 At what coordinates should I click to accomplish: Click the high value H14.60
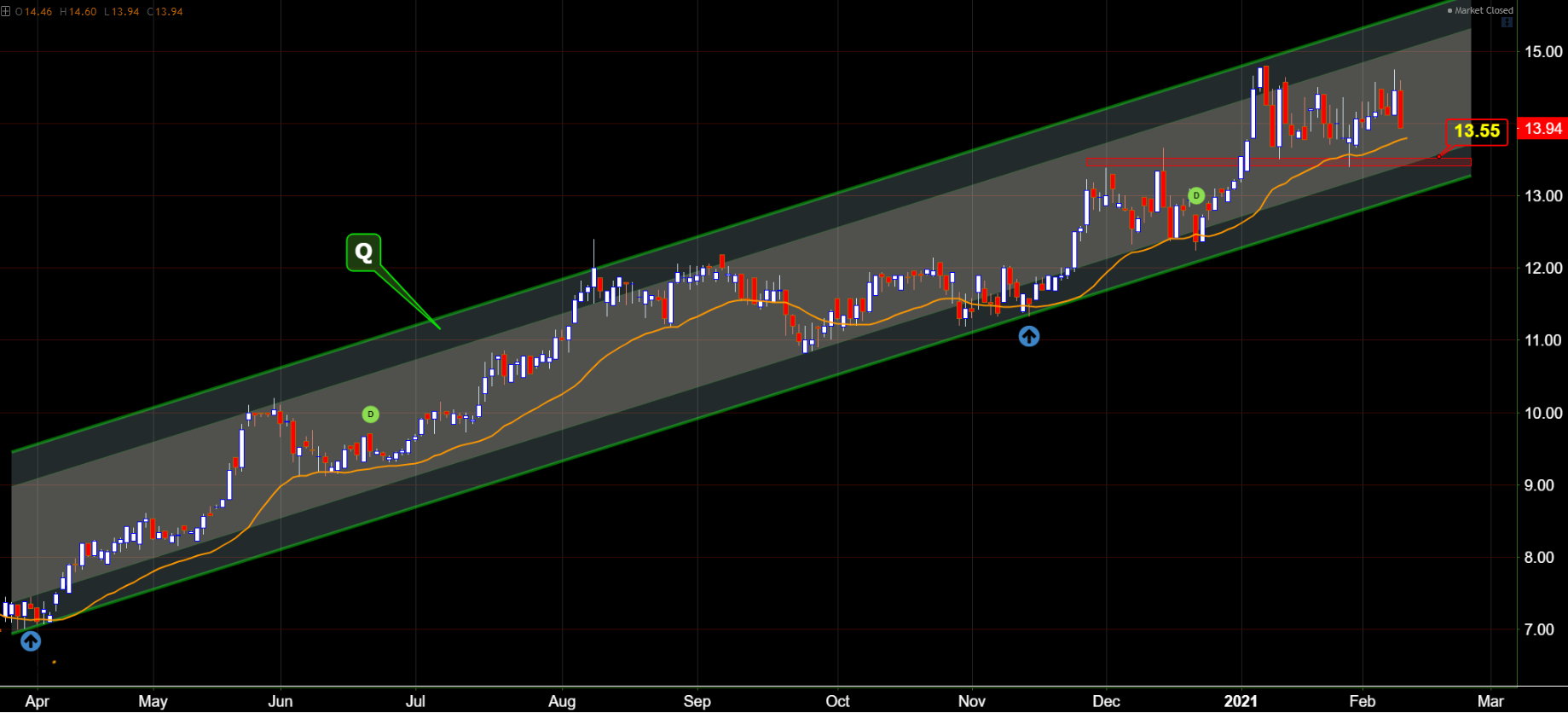pos(77,12)
